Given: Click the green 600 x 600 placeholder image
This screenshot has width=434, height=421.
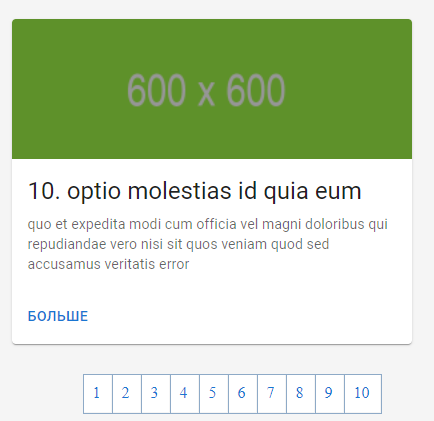Looking at the screenshot, I should [x=212, y=89].
